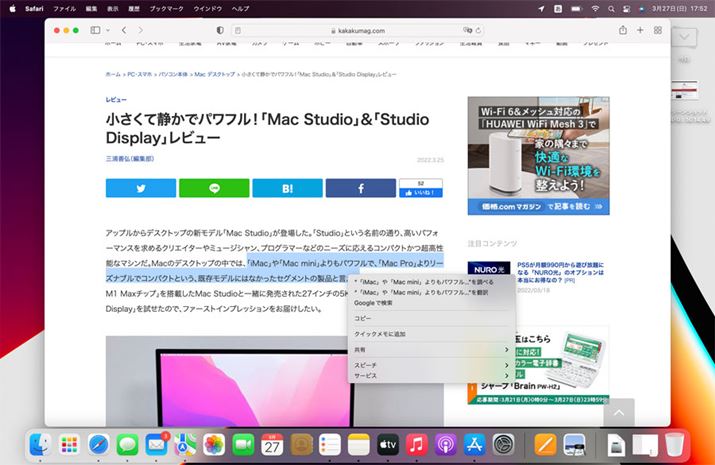Go back with the toolbar back arrow
Viewport: 715px width, 465px height.
(x=124, y=31)
